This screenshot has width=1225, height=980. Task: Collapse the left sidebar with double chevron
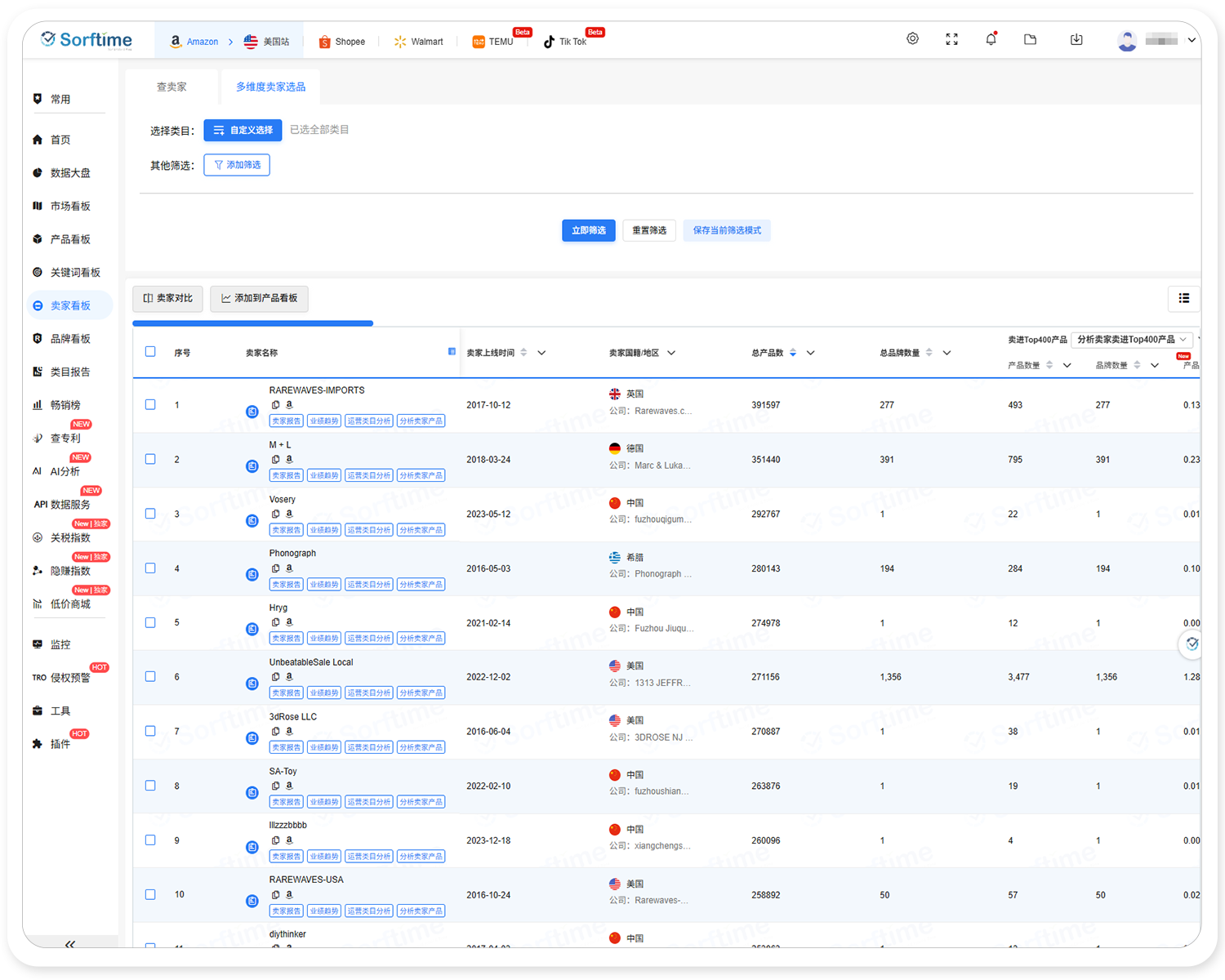tap(70, 944)
